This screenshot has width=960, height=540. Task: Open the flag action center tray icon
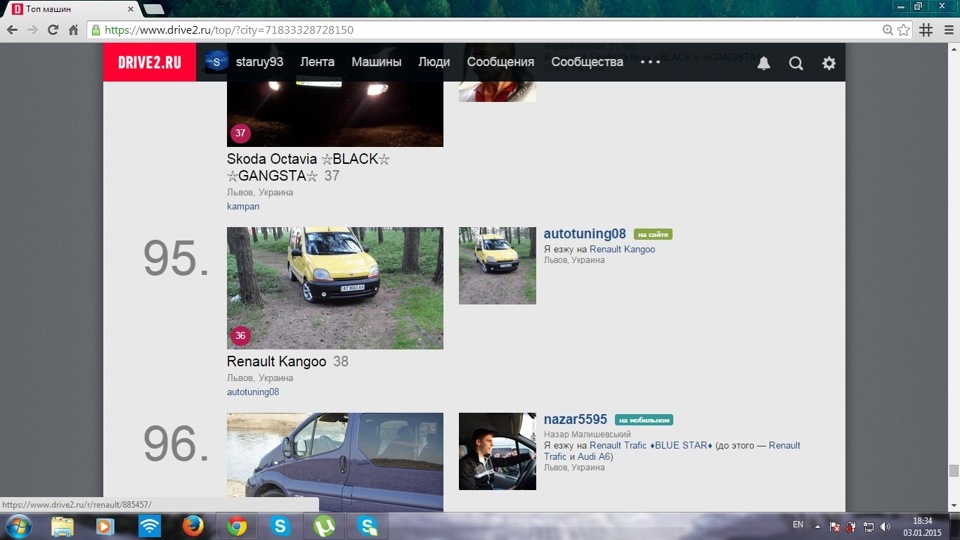click(x=834, y=527)
